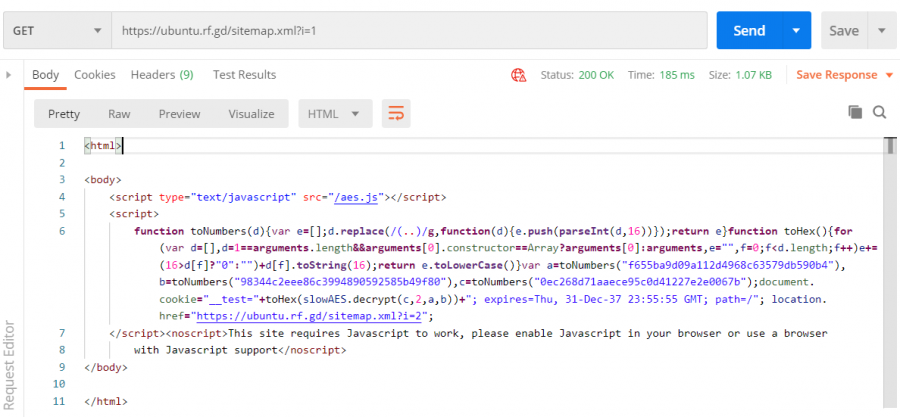
Task: Expand the Save button arrow
Action: click(881, 31)
